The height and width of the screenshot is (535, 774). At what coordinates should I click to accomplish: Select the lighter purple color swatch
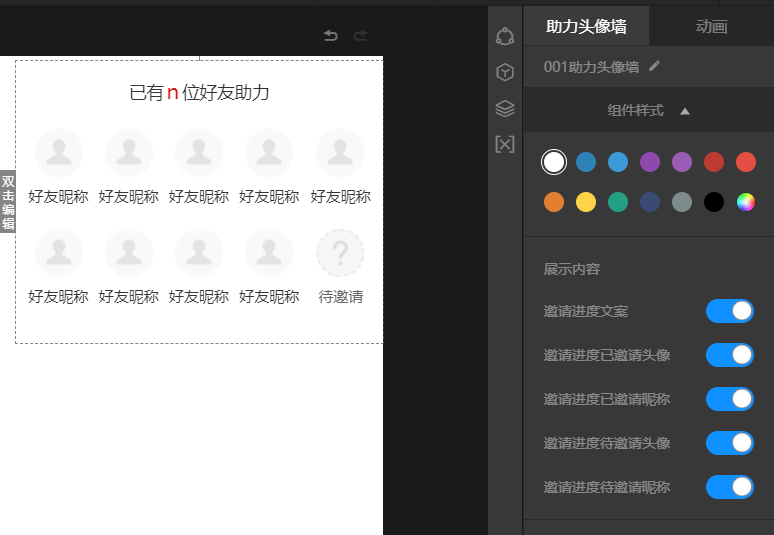click(682, 162)
